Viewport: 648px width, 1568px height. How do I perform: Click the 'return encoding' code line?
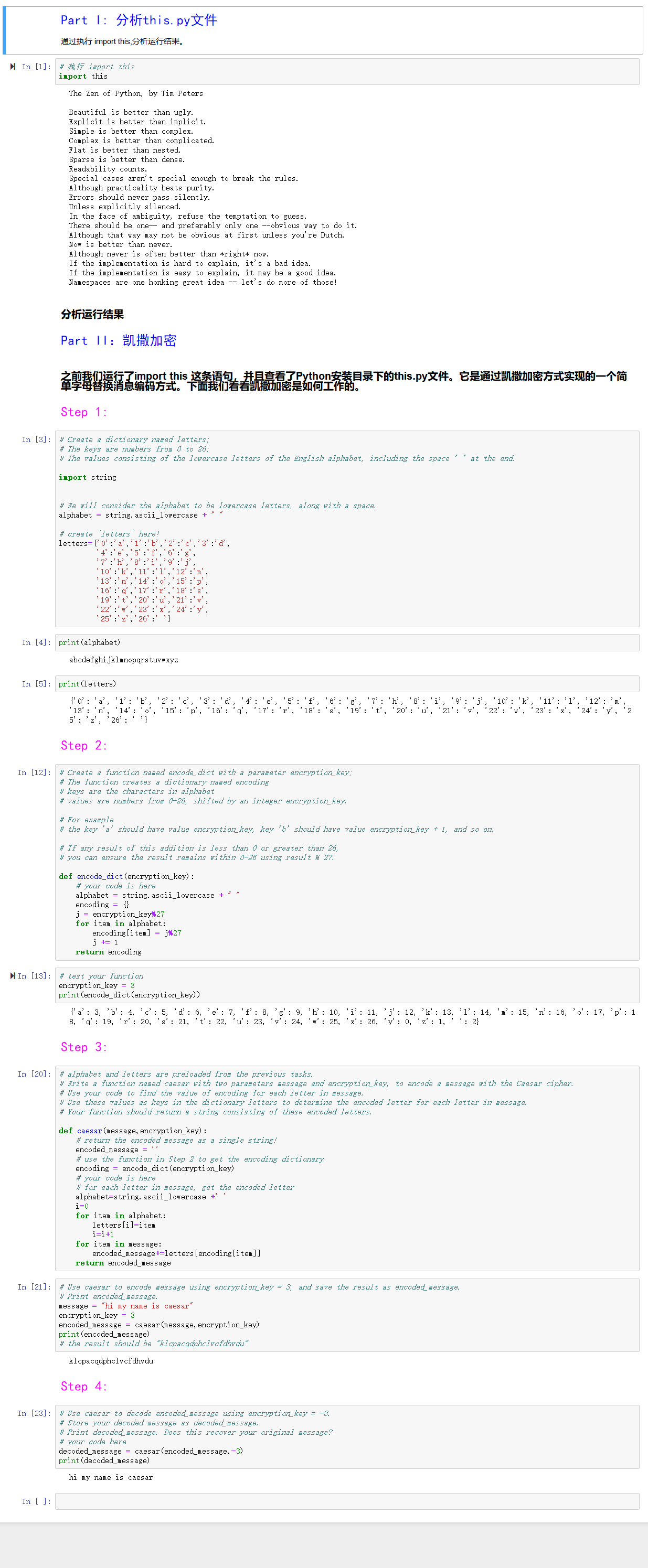pyautogui.click(x=109, y=951)
